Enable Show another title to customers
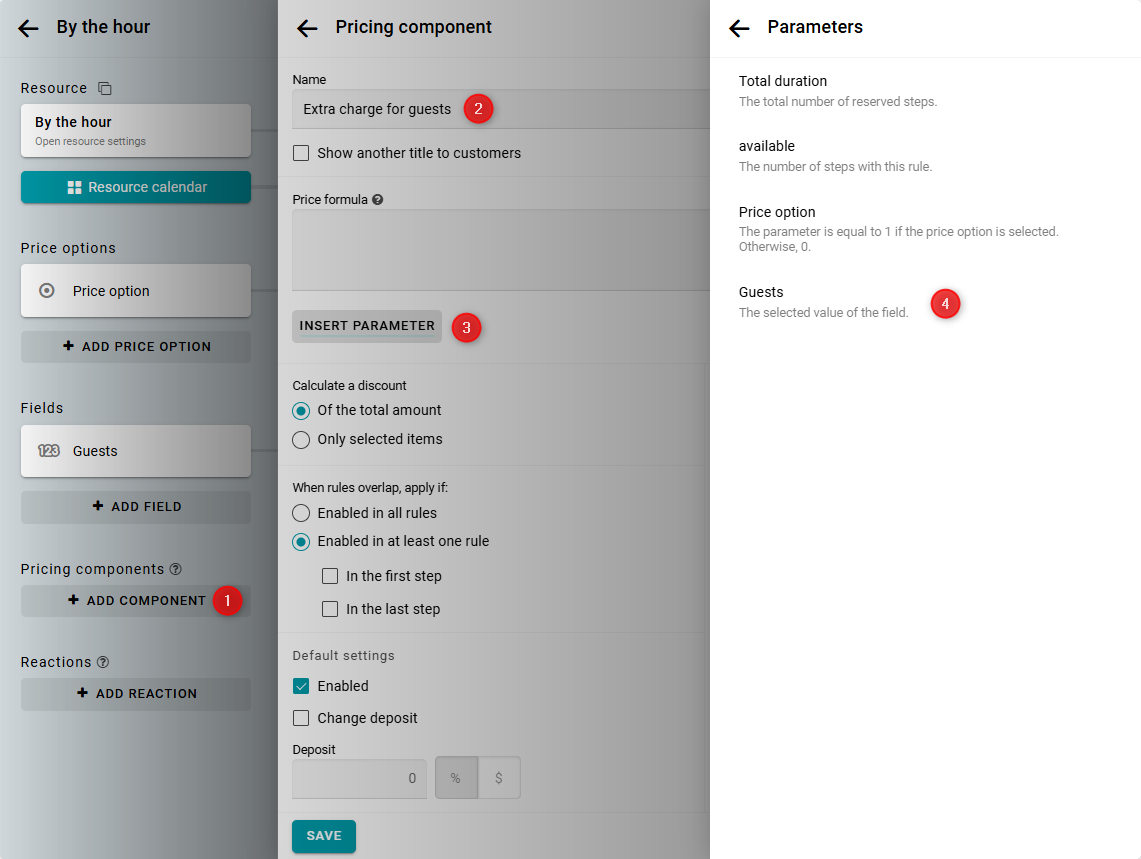The width and height of the screenshot is (1141, 859). click(301, 154)
